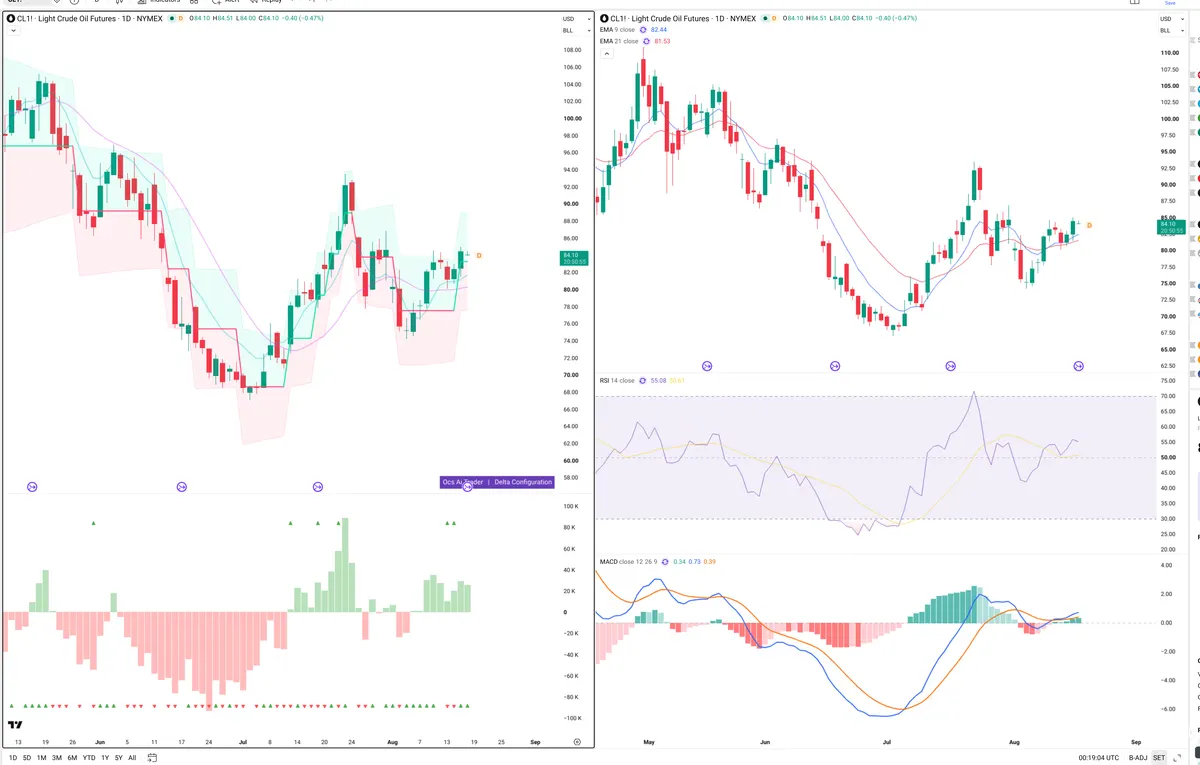Click the purple event marker near May on right chart
The height and width of the screenshot is (765, 1200).
(708, 366)
